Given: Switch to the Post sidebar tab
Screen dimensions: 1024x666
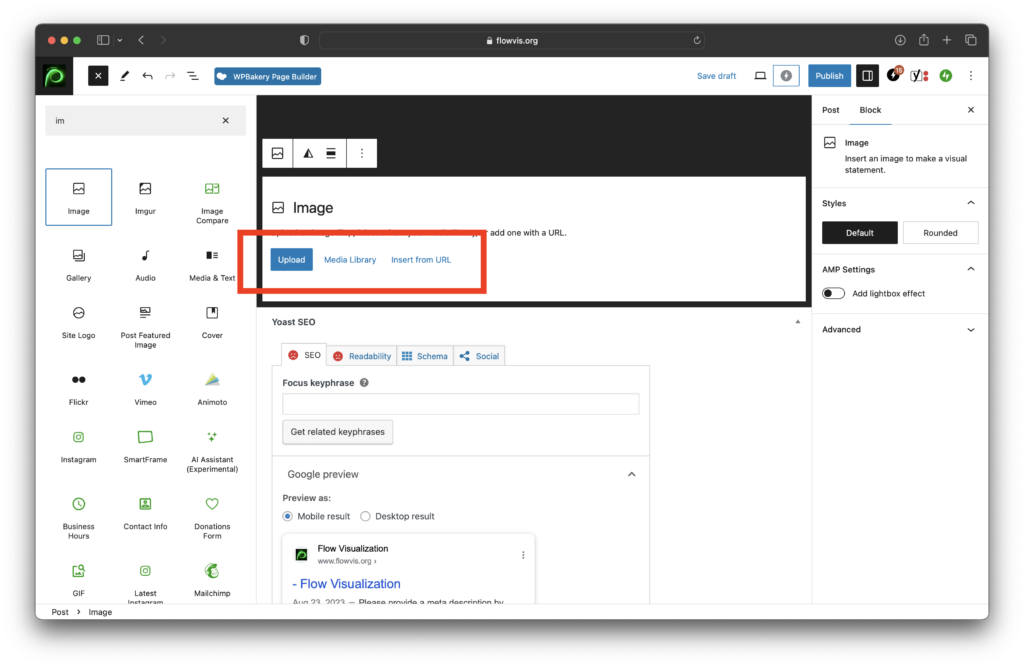Looking at the screenshot, I should [831, 110].
